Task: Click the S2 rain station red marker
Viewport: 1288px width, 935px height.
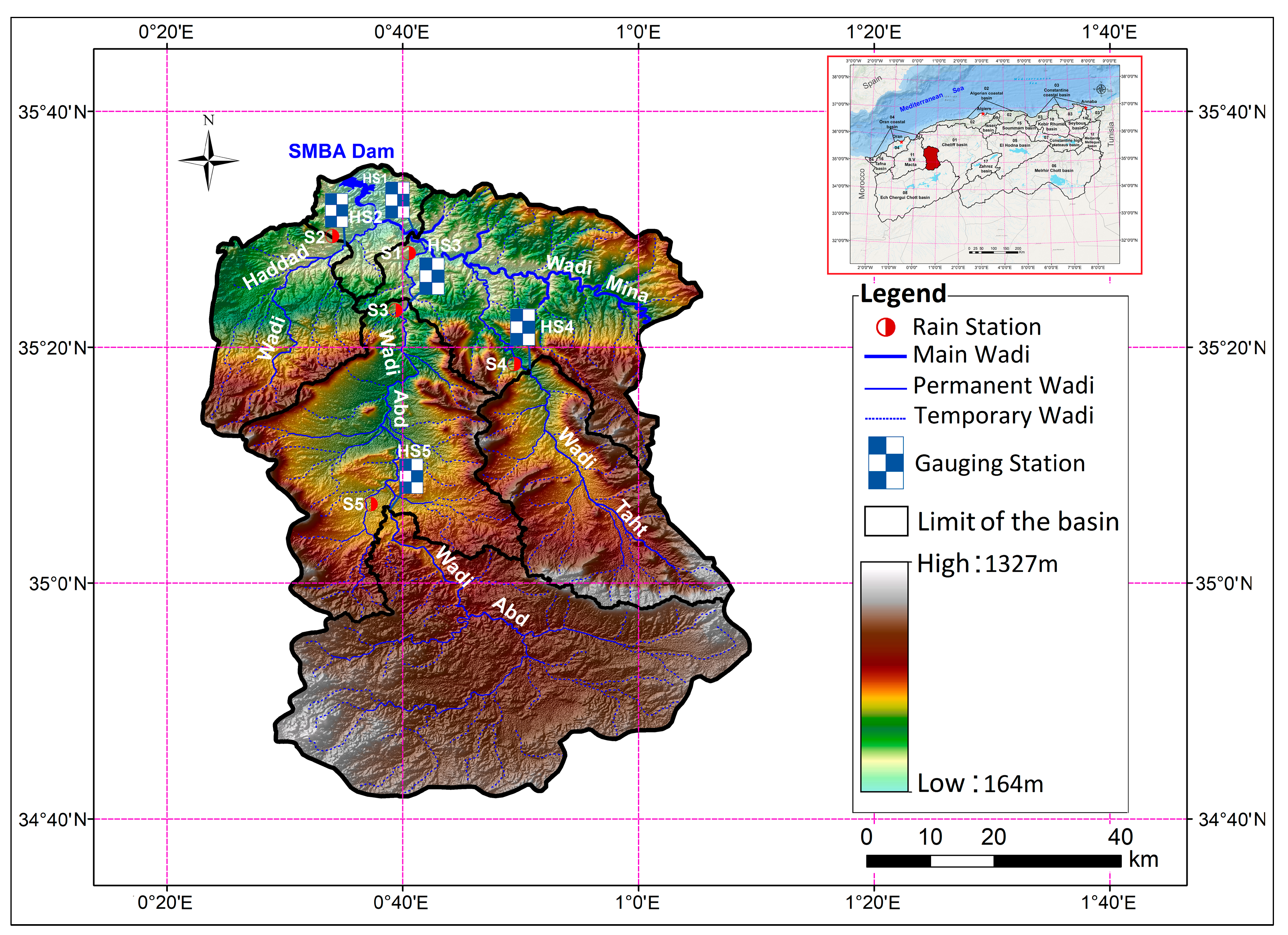Action: click(x=333, y=236)
